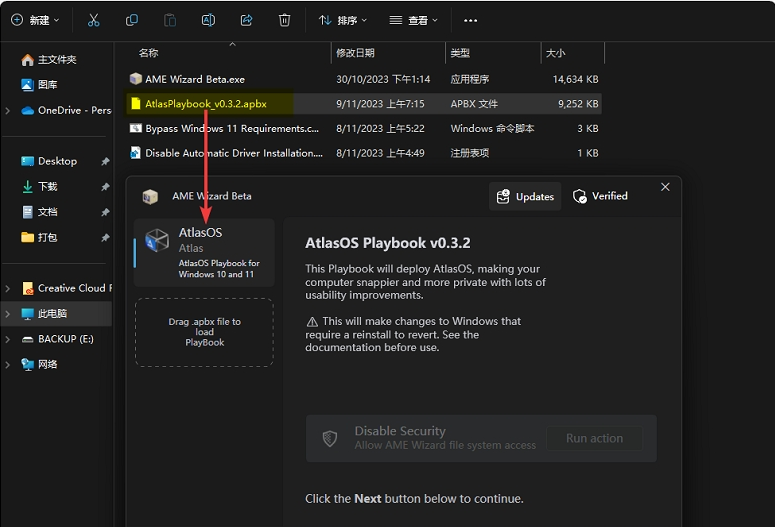Screen dimensions: 775x527
Task: Click the registry file icon of Disable Automatic Driver
Action: pos(135,153)
